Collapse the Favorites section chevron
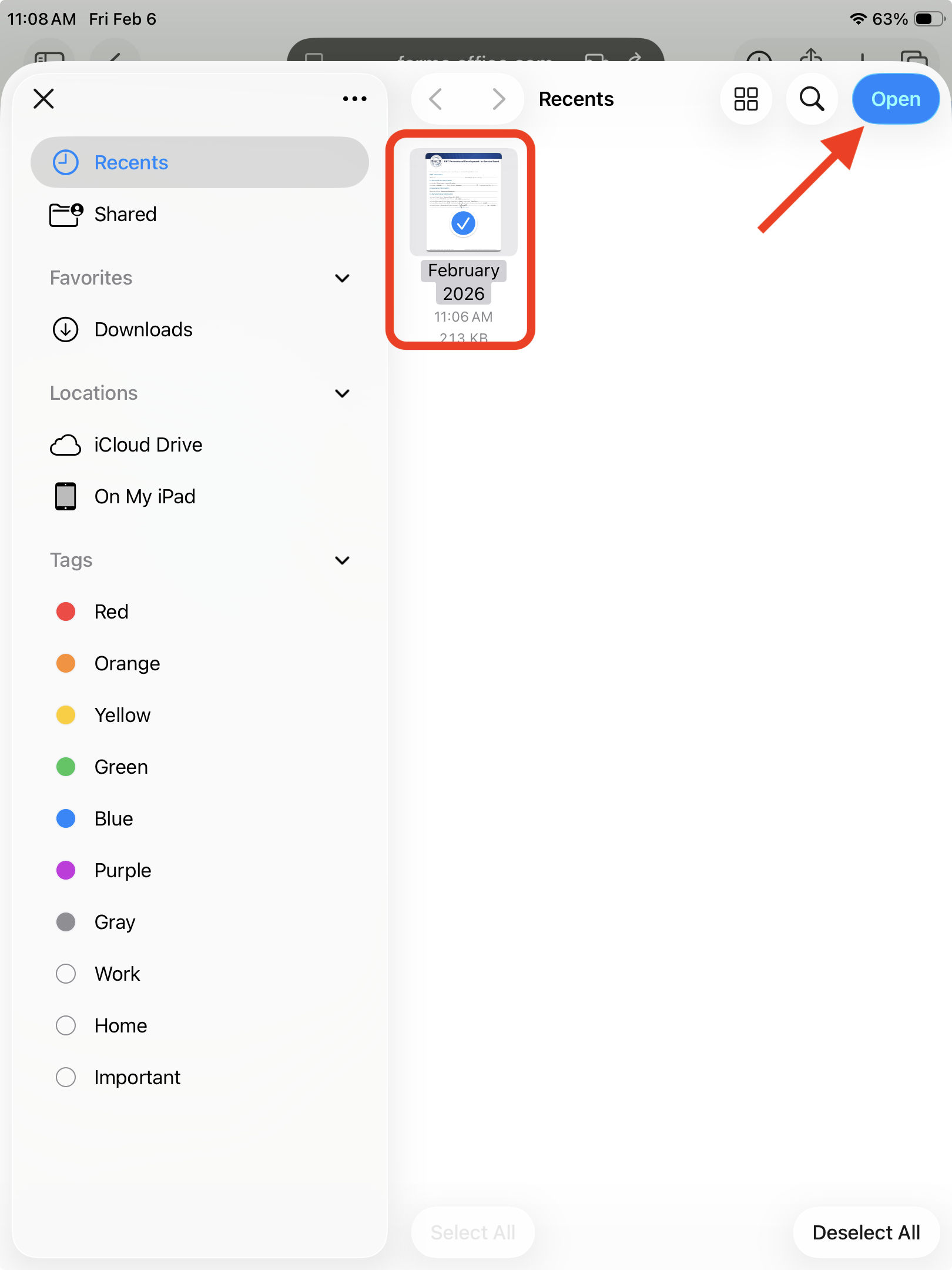952x1270 pixels. coord(342,278)
